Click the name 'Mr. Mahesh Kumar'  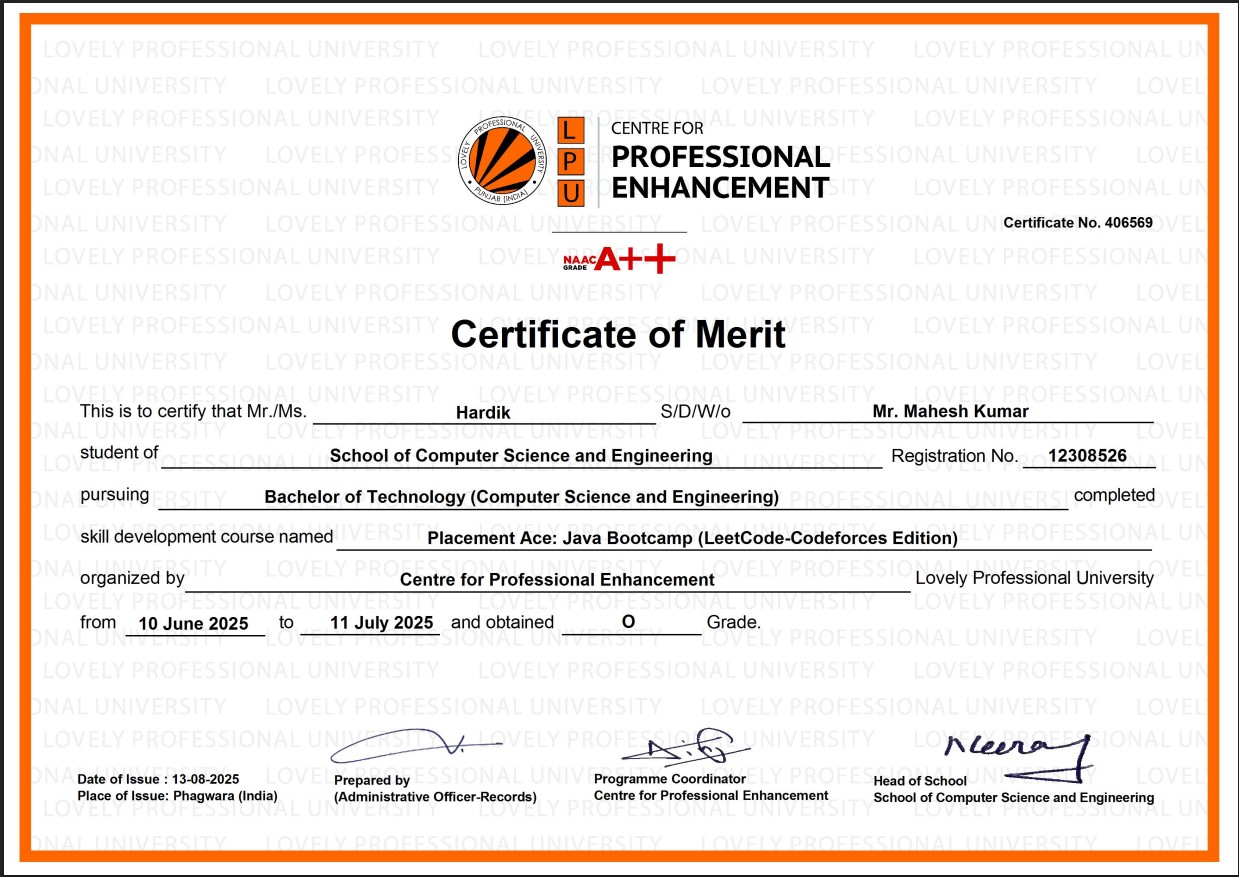click(x=951, y=411)
